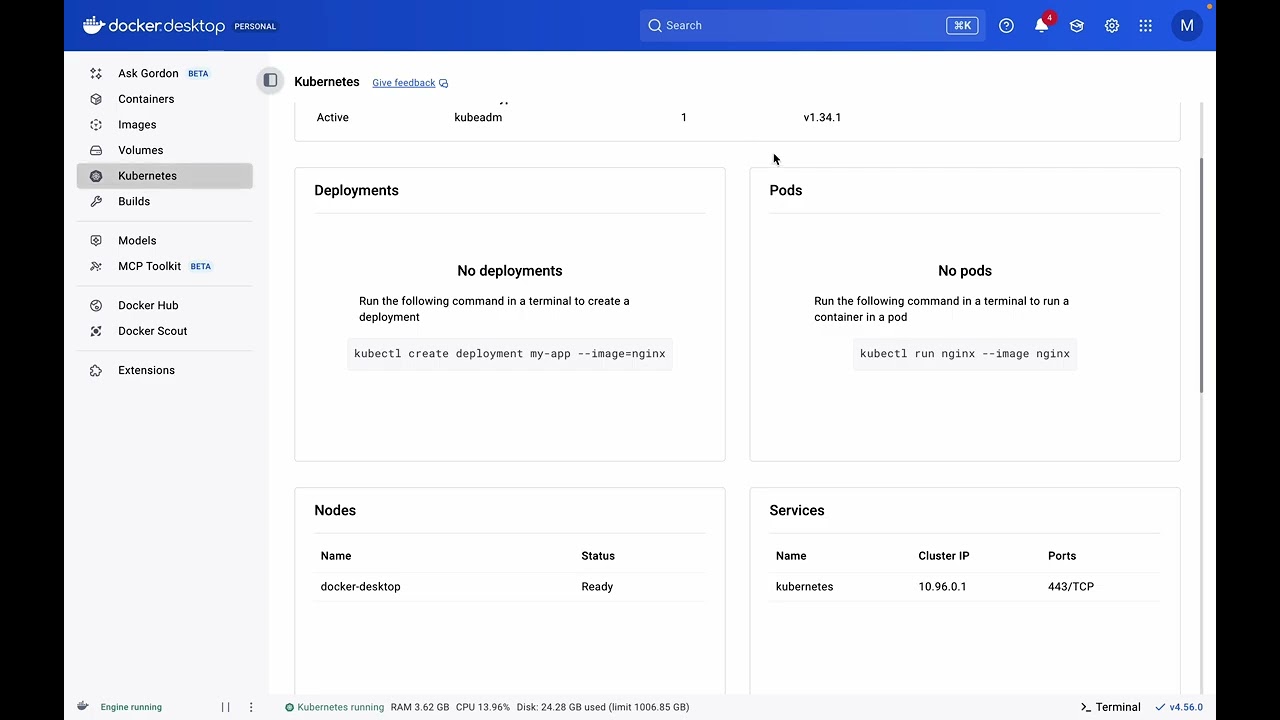Click the 443/TCP ports value
Screen dimensions: 1280x720
pyautogui.click(x=1071, y=587)
